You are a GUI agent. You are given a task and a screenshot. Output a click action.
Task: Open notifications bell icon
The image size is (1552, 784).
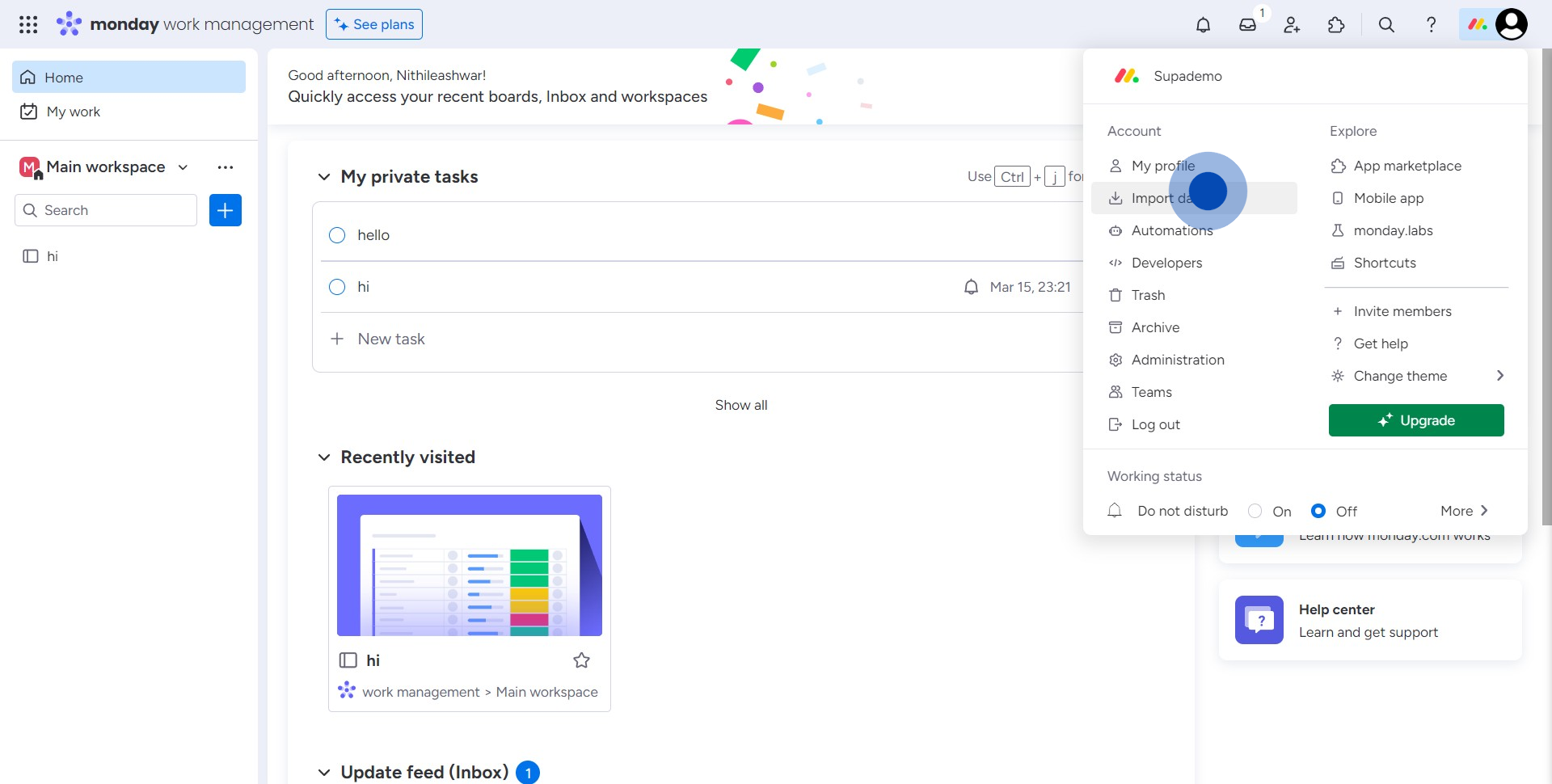point(1203,25)
